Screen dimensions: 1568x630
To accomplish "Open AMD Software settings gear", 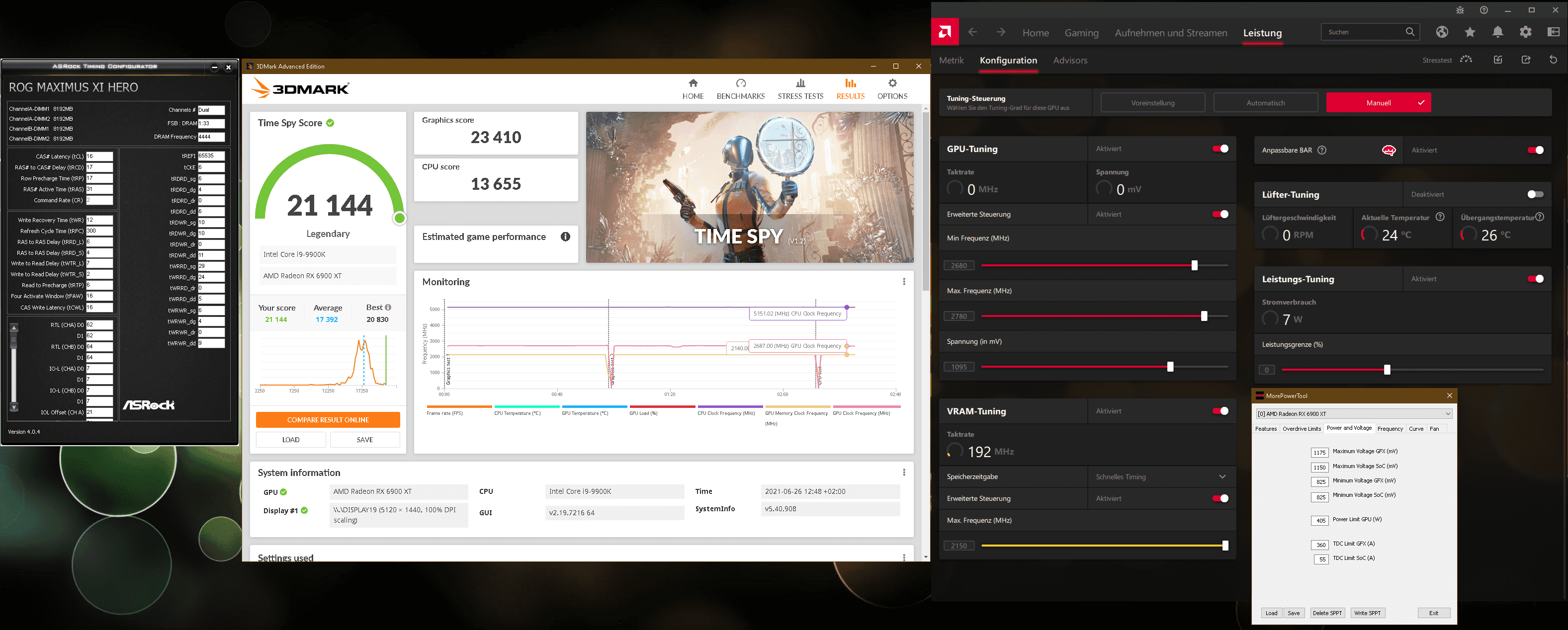I will (x=1525, y=32).
